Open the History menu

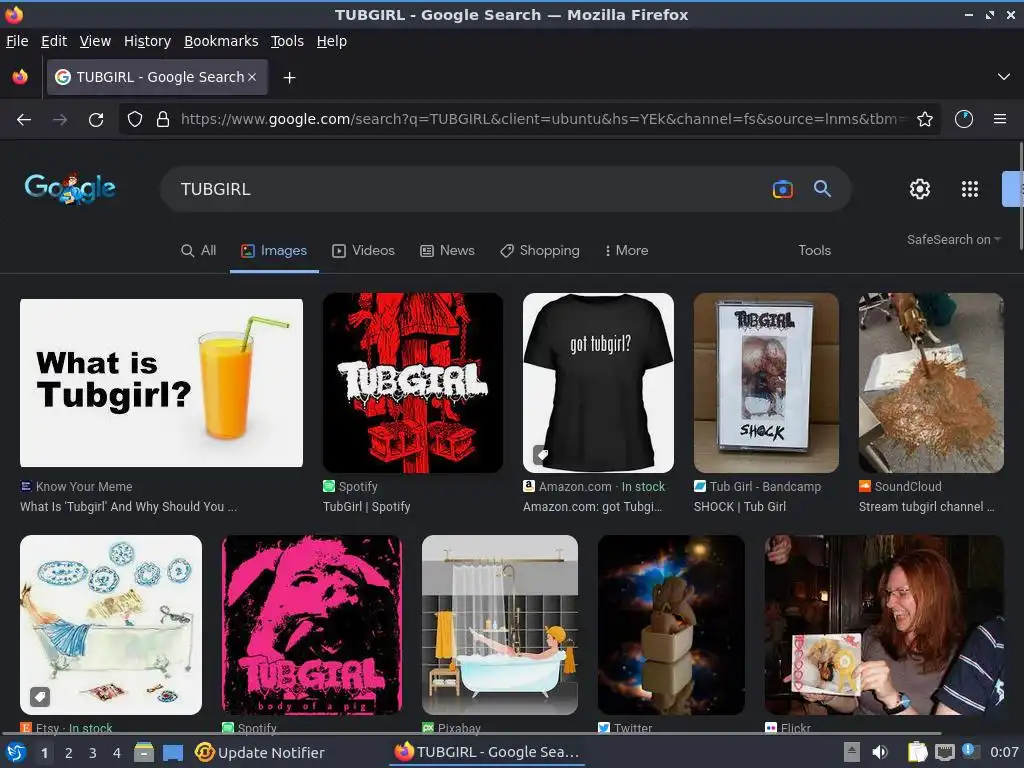pos(148,41)
